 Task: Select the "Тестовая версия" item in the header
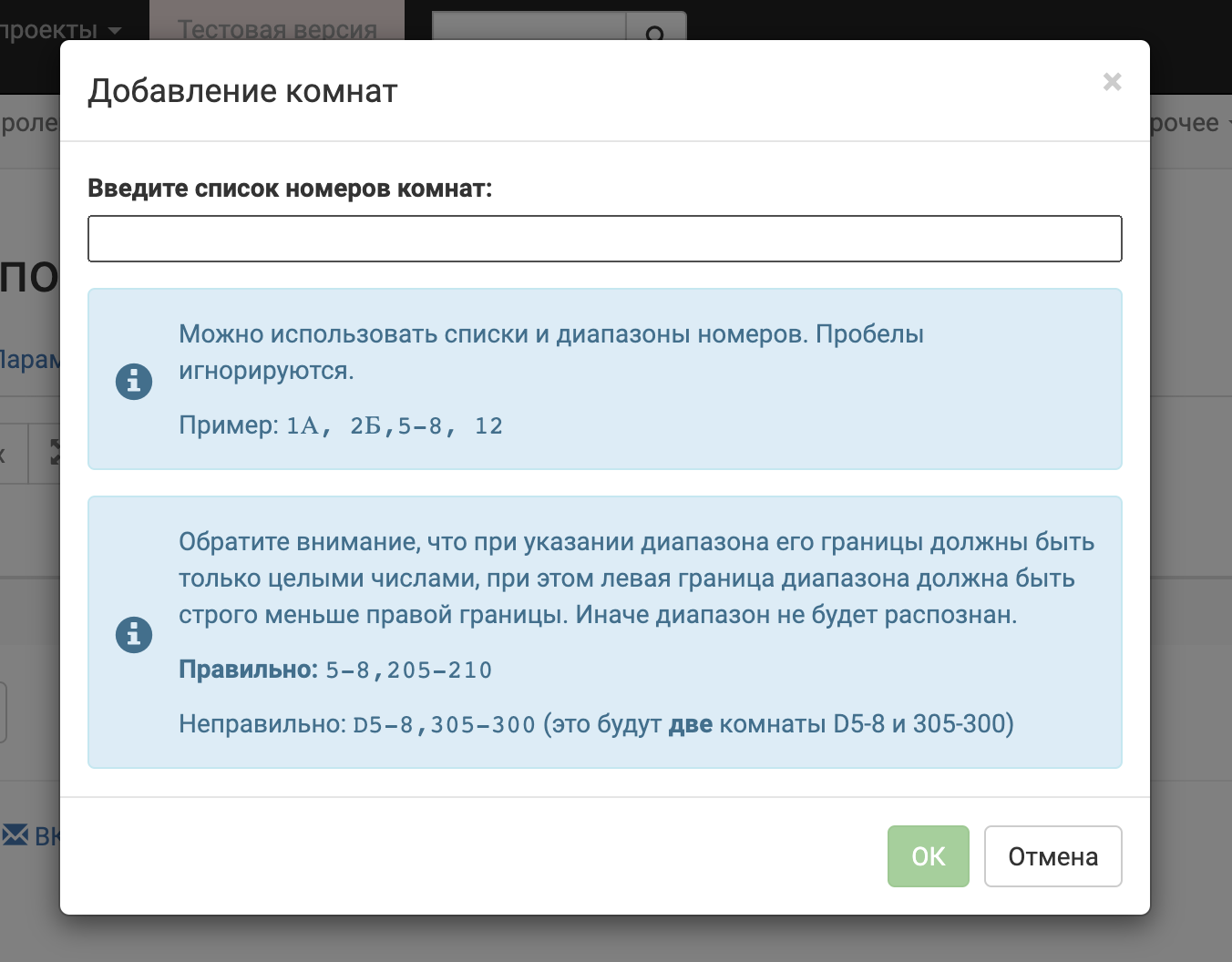click(x=277, y=30)
